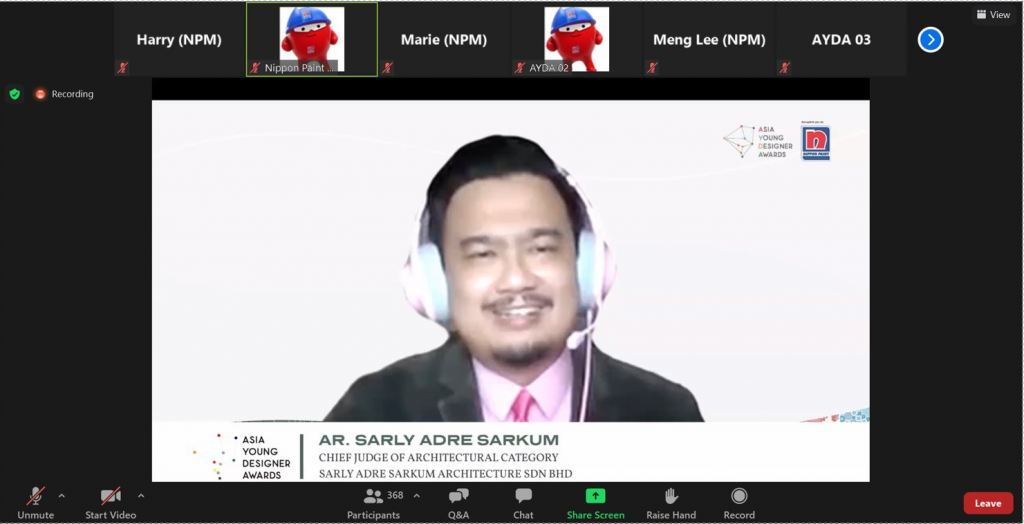Open the Q&A window
Image resolution: width=1024 pixels, height=524 pixels.
tap(458, 502)
